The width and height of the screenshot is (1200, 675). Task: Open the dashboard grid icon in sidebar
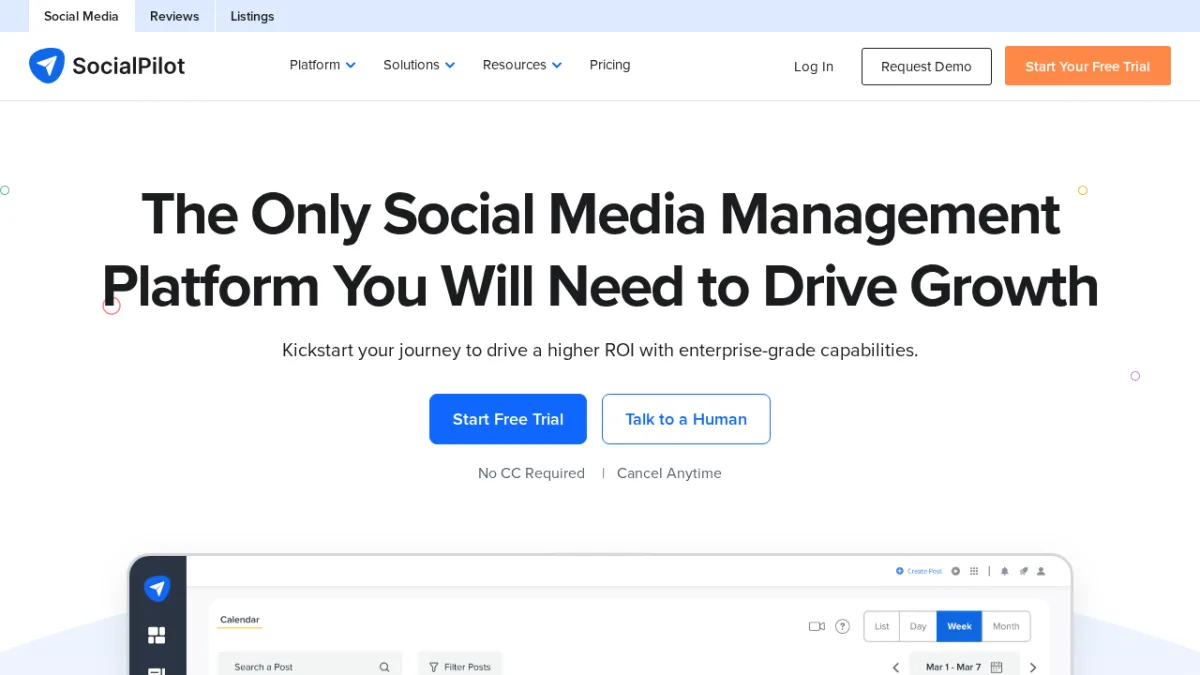[156, 635]
